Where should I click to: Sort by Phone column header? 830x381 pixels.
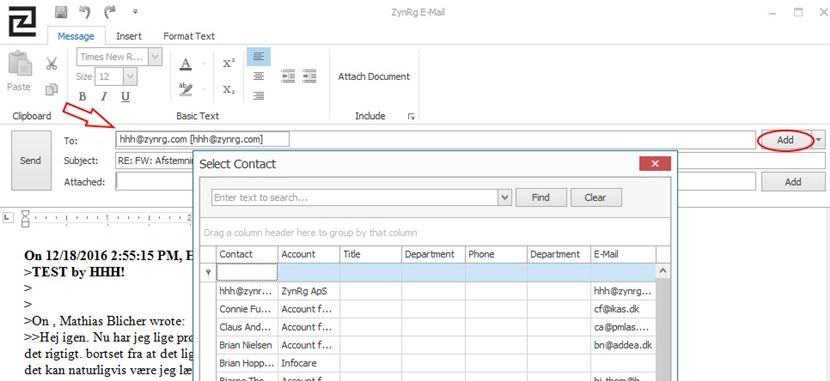point(496,255)
